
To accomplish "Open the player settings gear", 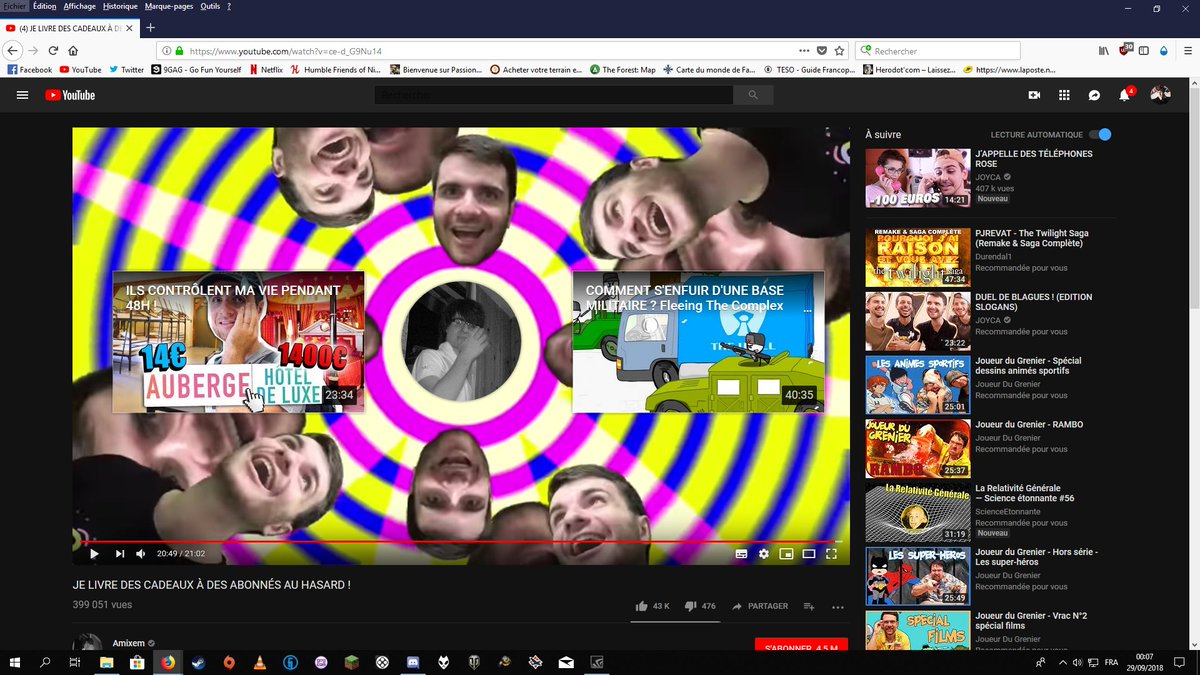I will (x=764, y=553).
